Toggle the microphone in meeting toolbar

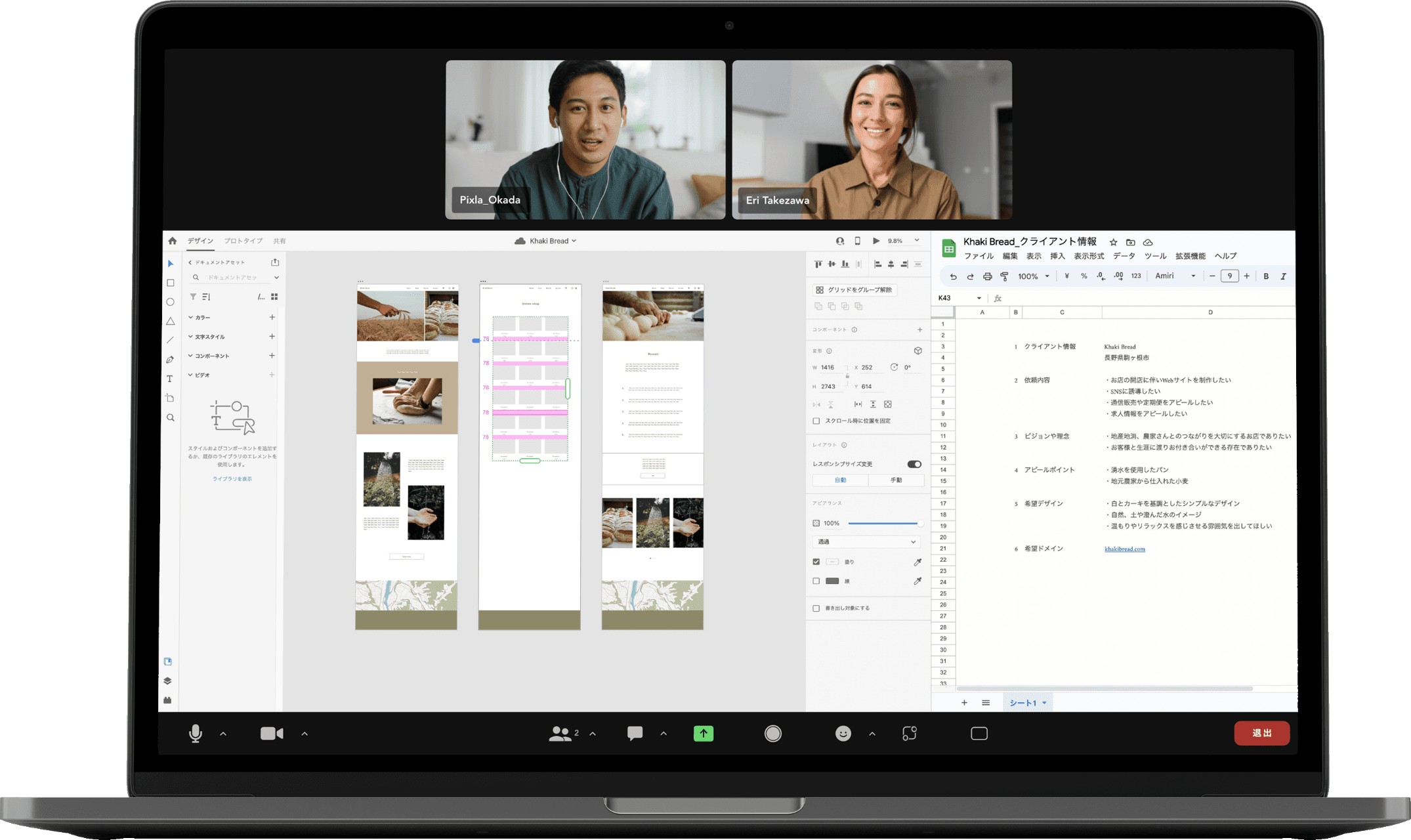coord(196,733)
